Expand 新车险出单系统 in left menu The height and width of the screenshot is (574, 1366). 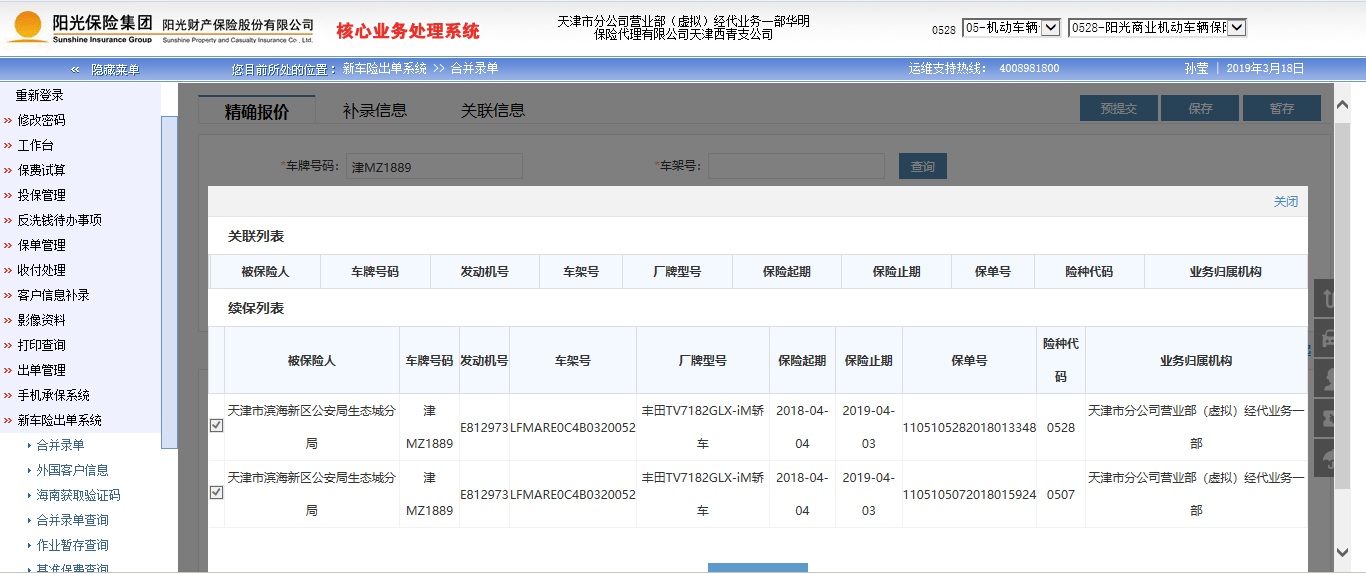click(59, 420)
